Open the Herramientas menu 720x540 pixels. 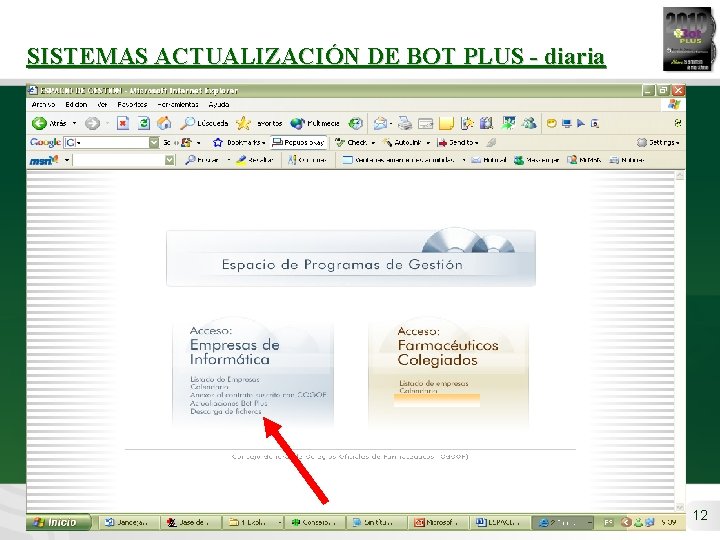tap(178, 105)
